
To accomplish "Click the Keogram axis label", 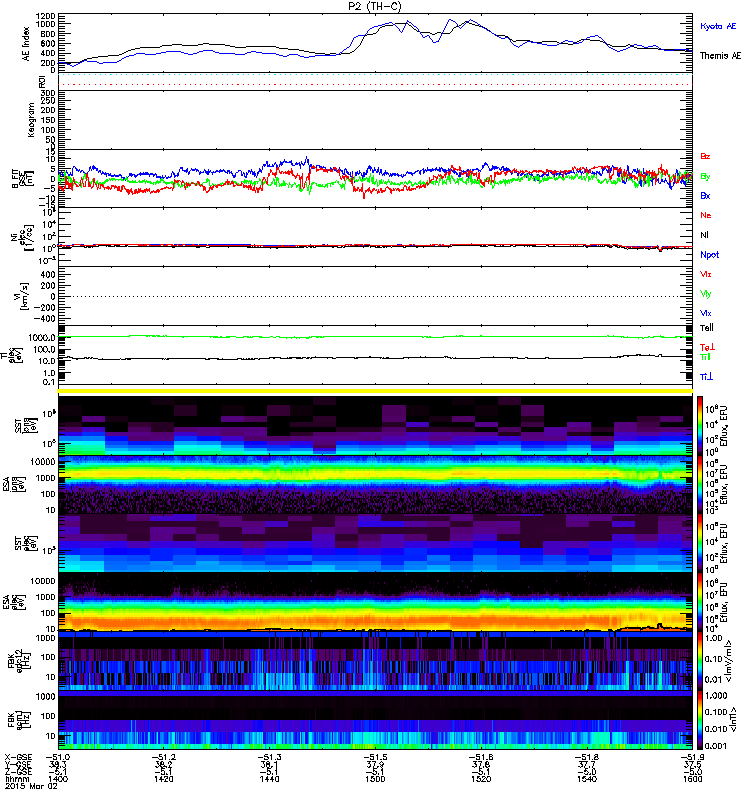I will coord(31,119).
